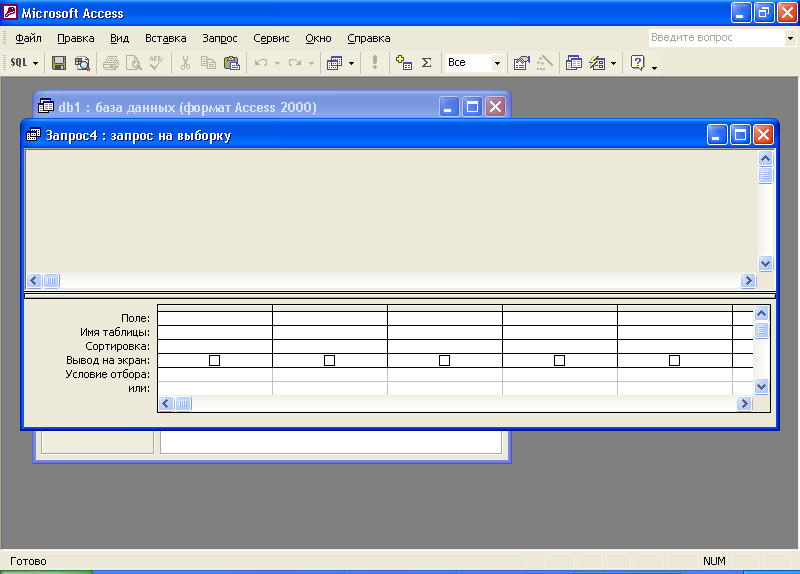Open the Вставка menu
Viewport: 800px width, 574px height.
[165, 38]
